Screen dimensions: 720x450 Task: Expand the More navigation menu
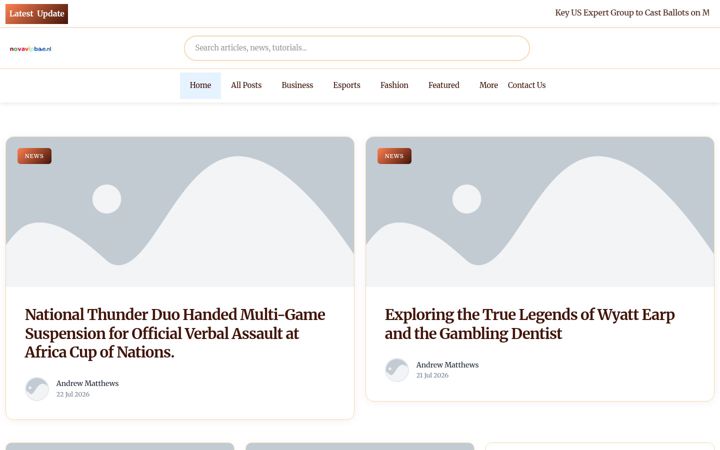[489, 85]
